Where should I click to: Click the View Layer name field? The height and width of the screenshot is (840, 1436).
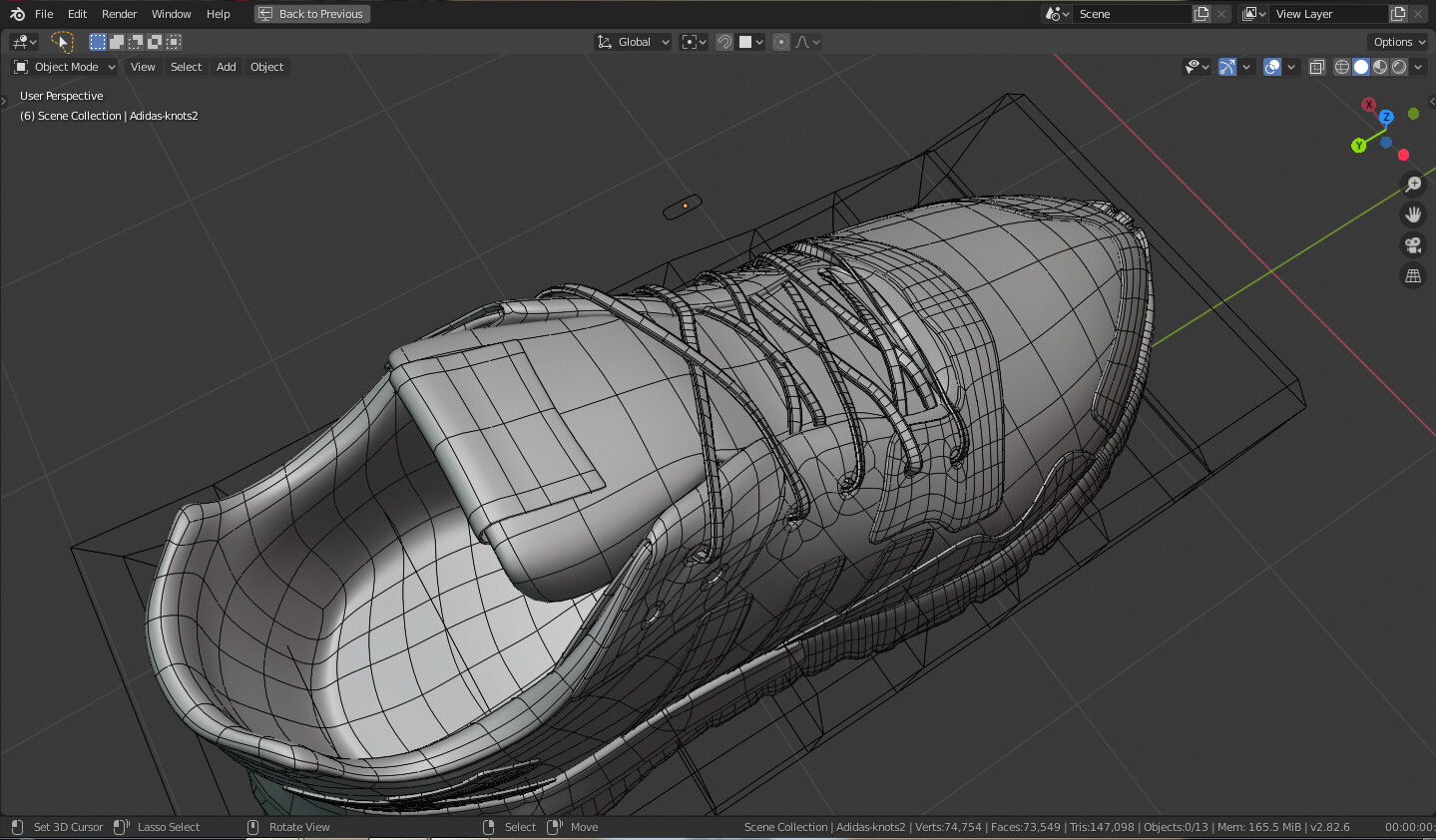1329,14
